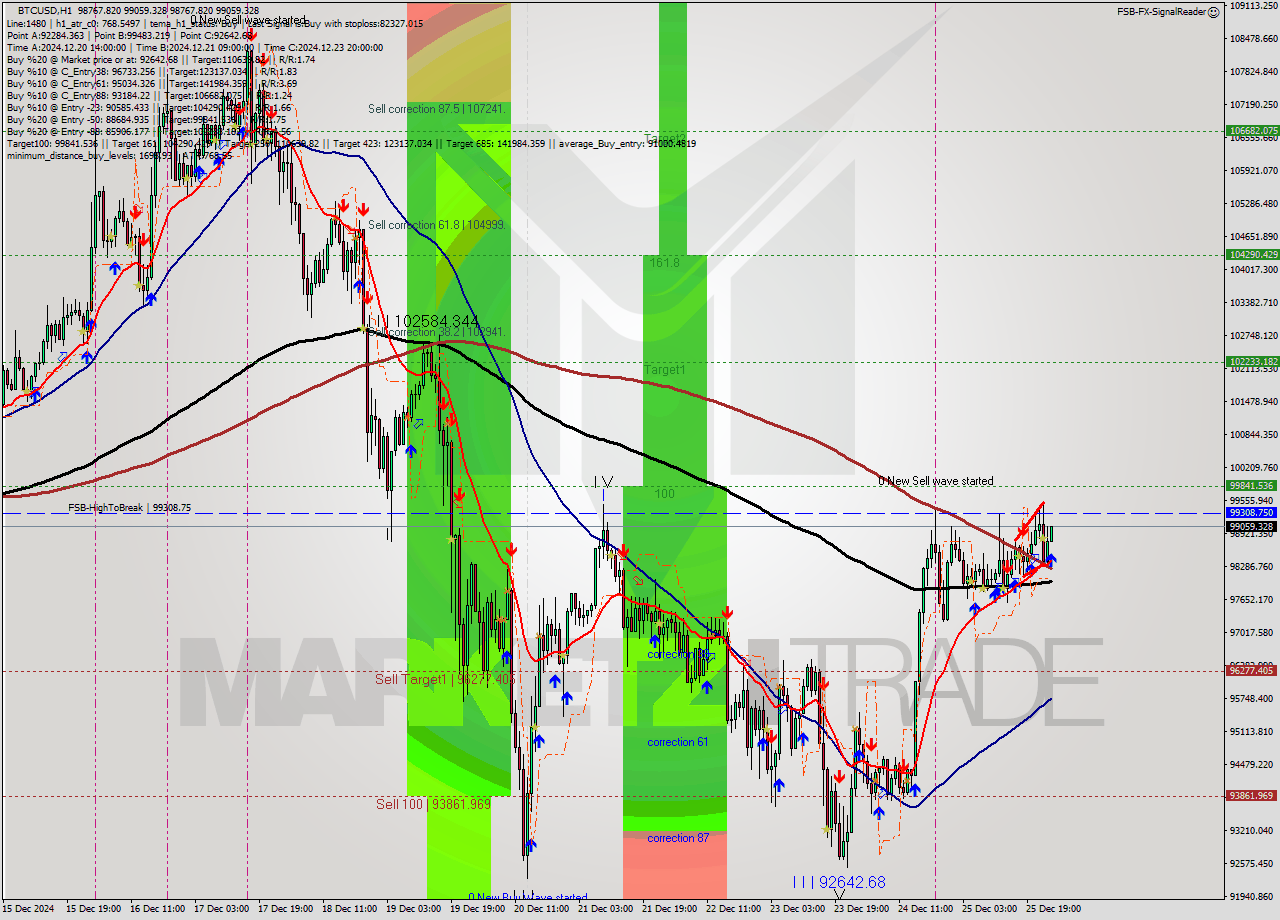Click 25 Dec 19:00 on the time axis
1280x920 pixels.
[x=1056, y=909]
